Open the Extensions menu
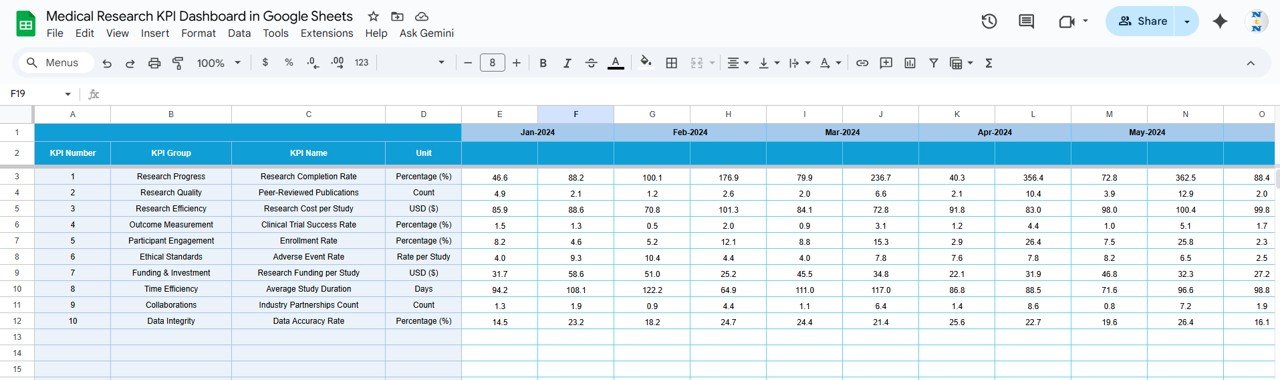 tap(327, 33)
